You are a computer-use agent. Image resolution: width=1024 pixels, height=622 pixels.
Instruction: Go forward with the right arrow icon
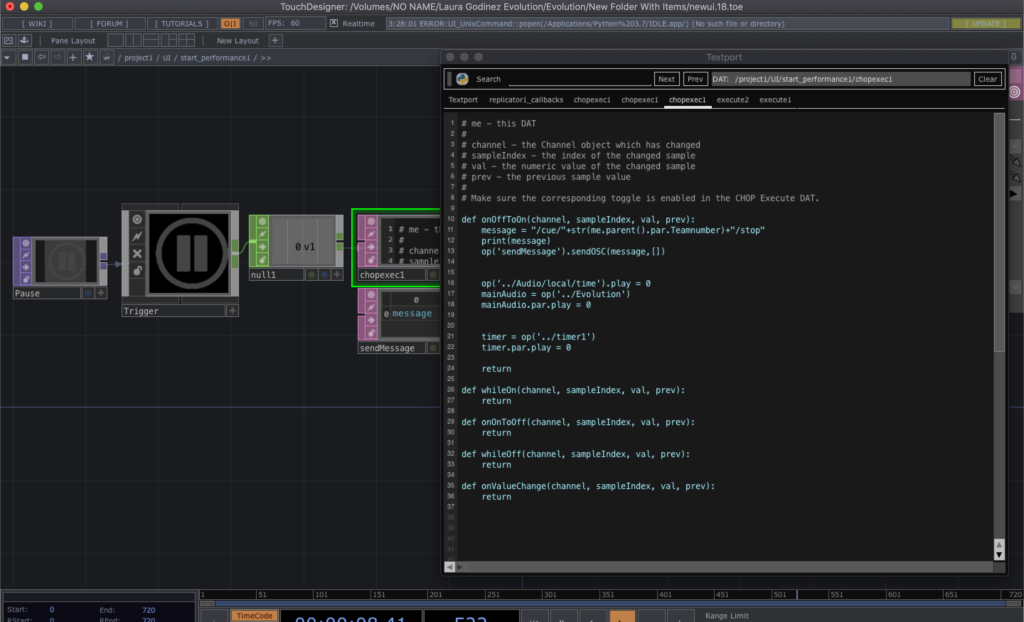coord(57,57)
